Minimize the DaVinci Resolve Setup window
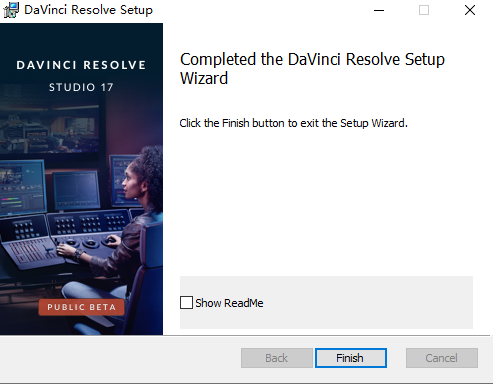This screenshot has height=384, width=493. click(379, 10)
